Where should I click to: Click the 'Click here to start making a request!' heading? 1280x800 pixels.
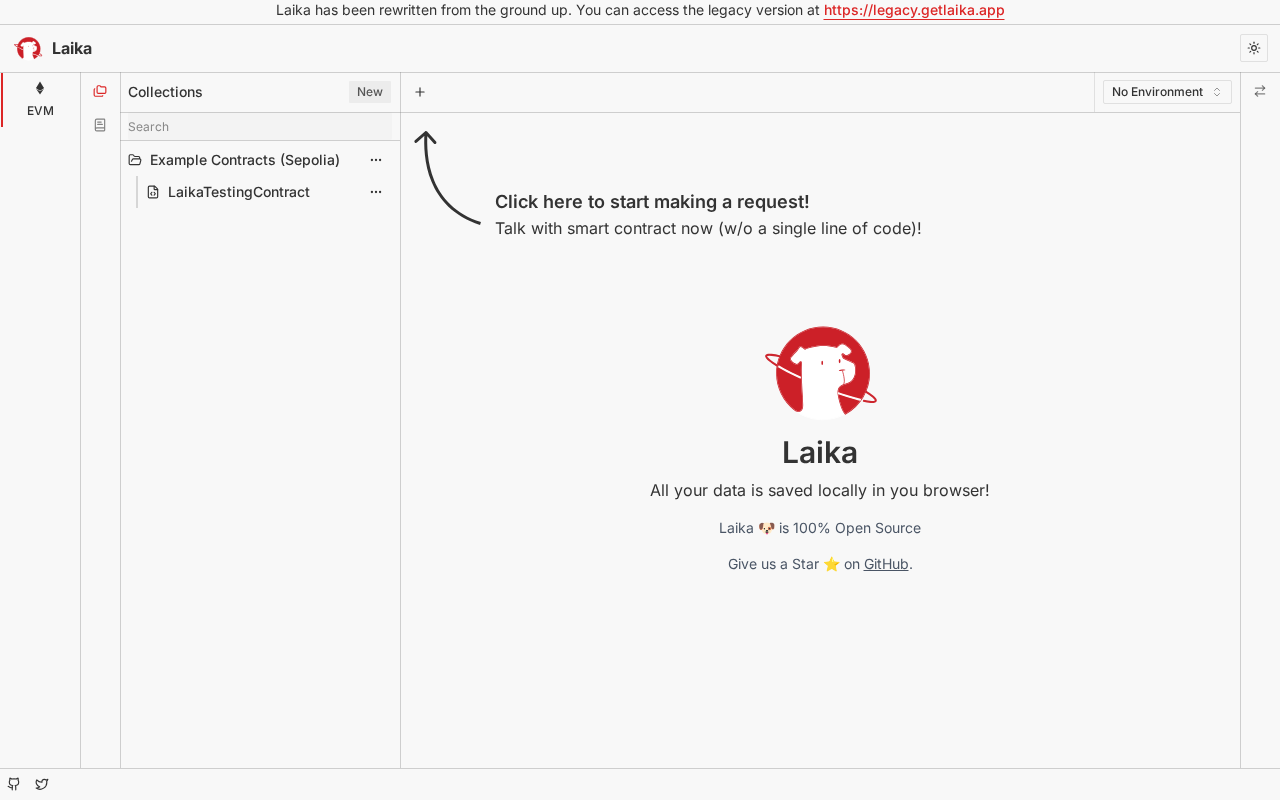click(652, 202)
